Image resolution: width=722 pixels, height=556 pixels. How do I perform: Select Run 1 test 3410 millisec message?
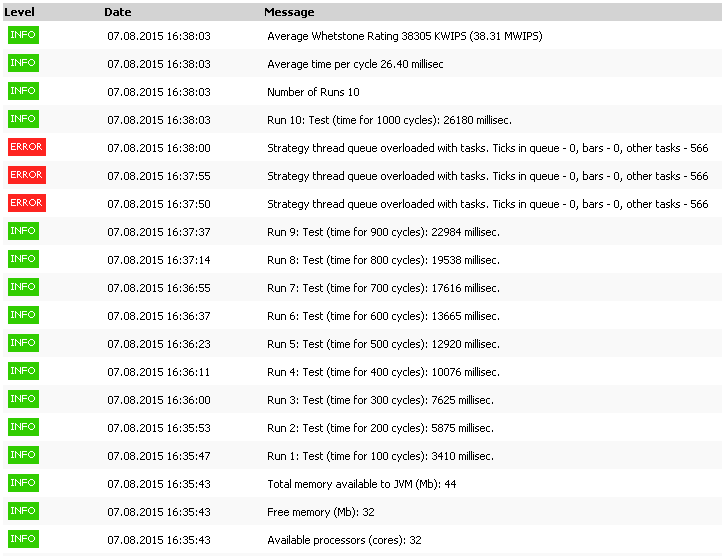(380, 456)
